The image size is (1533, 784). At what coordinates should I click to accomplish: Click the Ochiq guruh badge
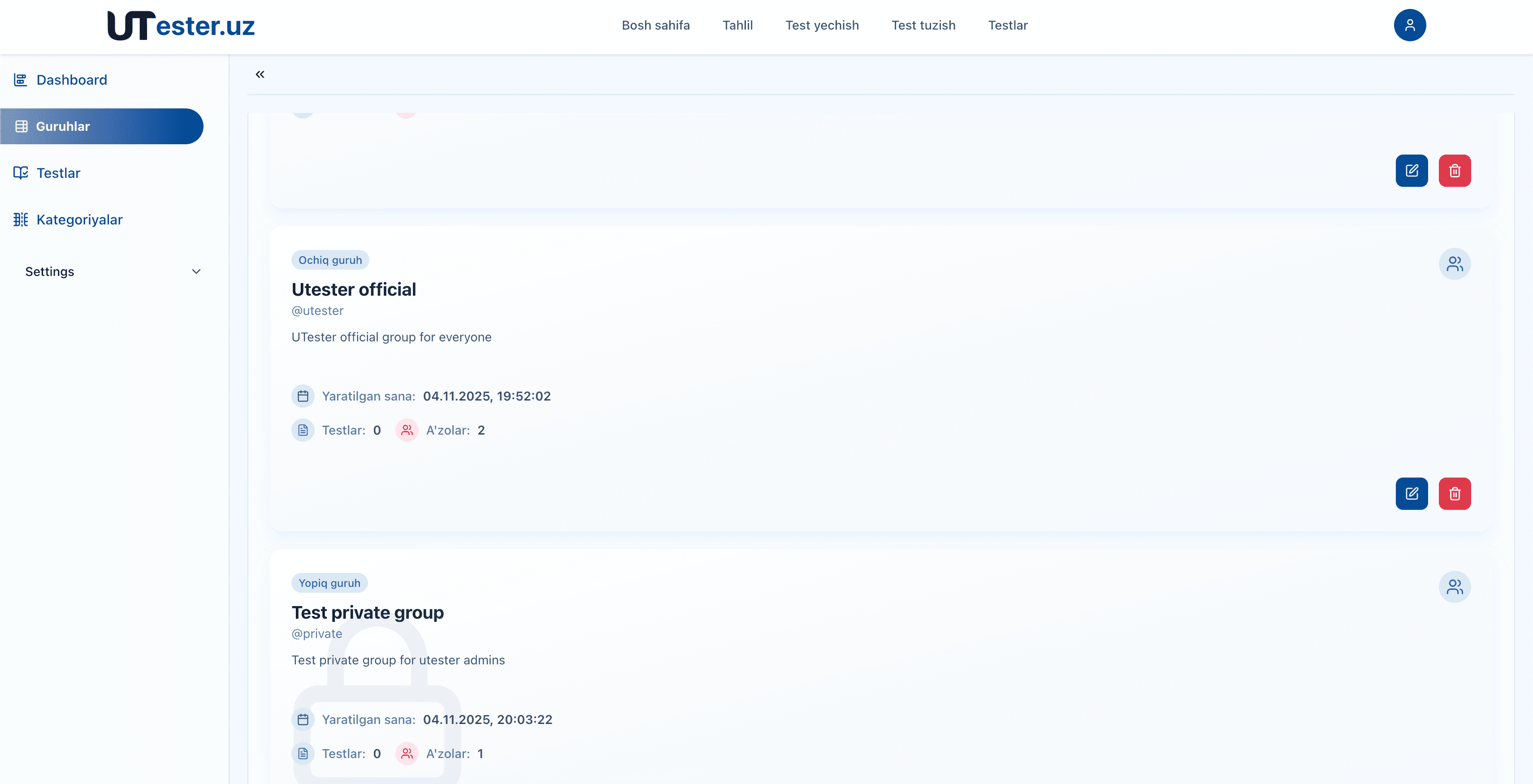tap(330, 260)
